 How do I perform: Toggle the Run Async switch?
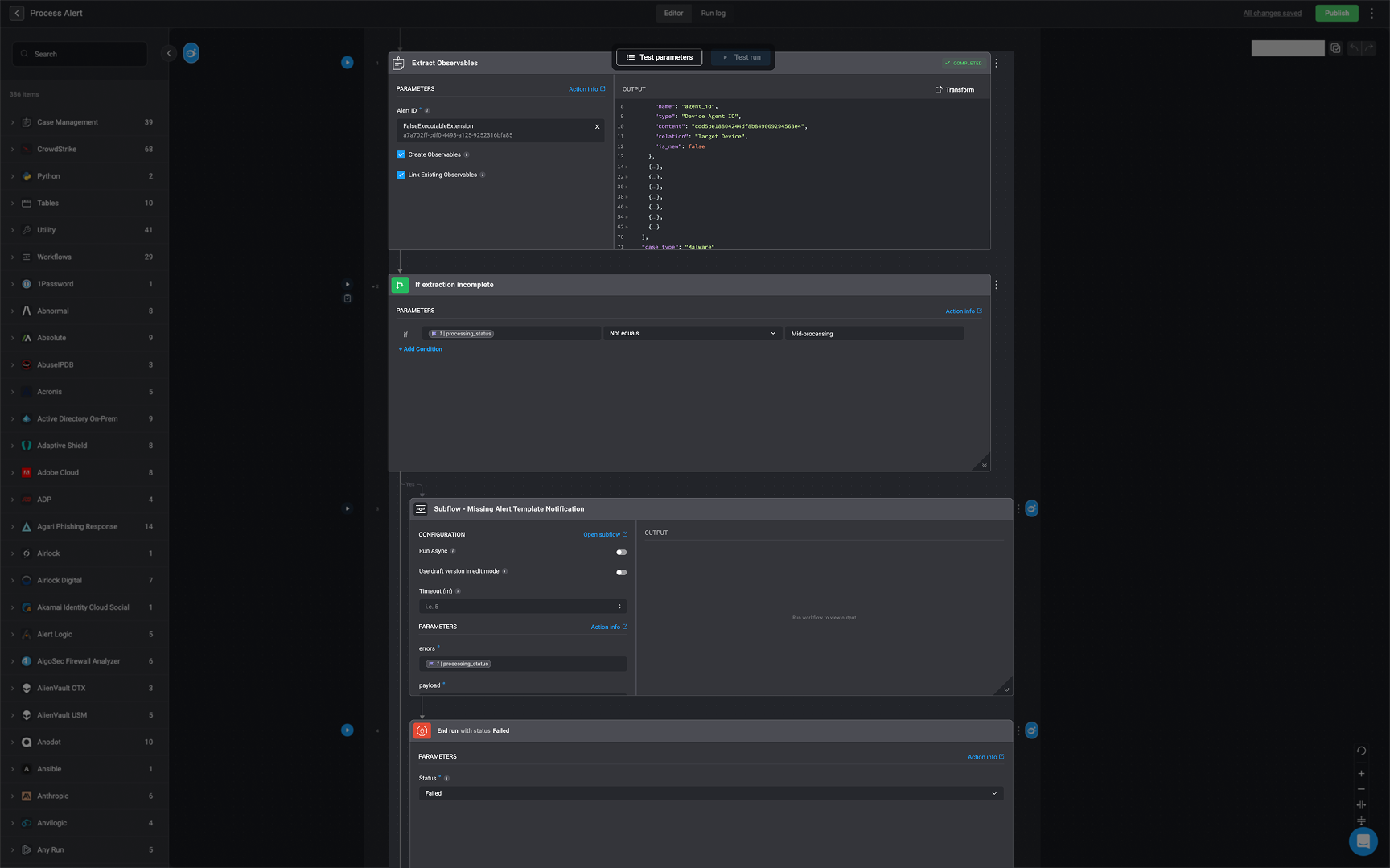click(621, 552)
